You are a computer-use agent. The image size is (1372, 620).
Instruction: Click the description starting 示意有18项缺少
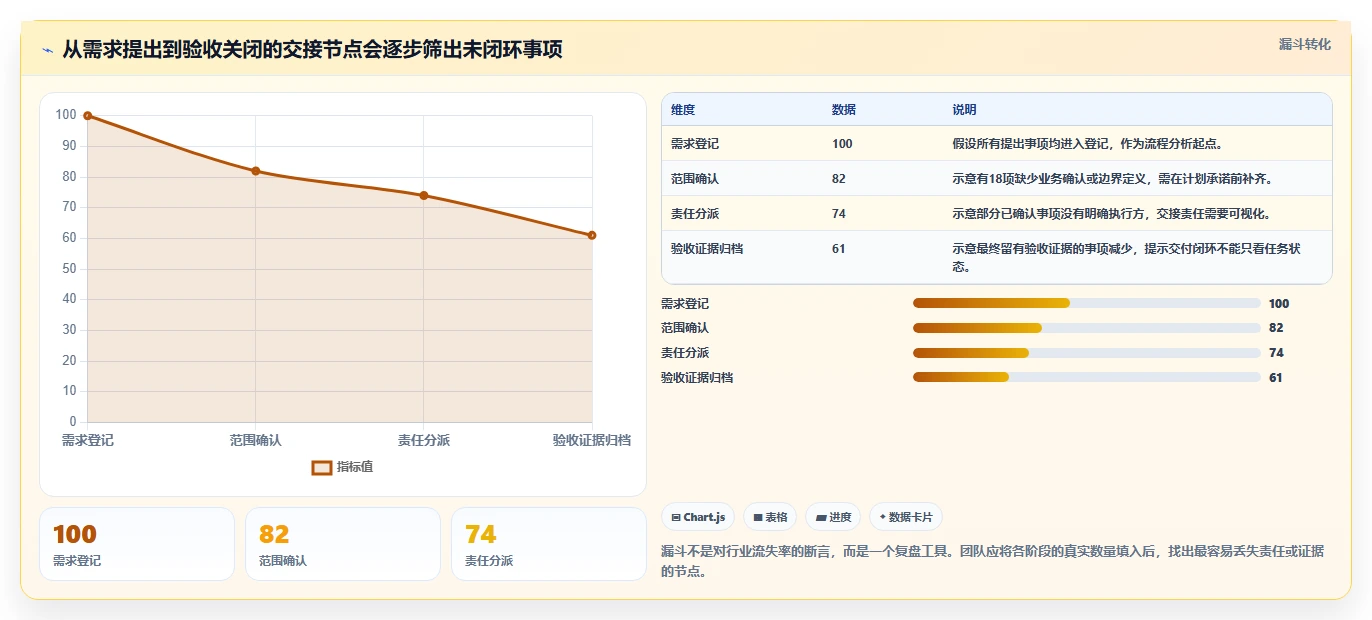pyautogui.click(x=1111, y=179)
